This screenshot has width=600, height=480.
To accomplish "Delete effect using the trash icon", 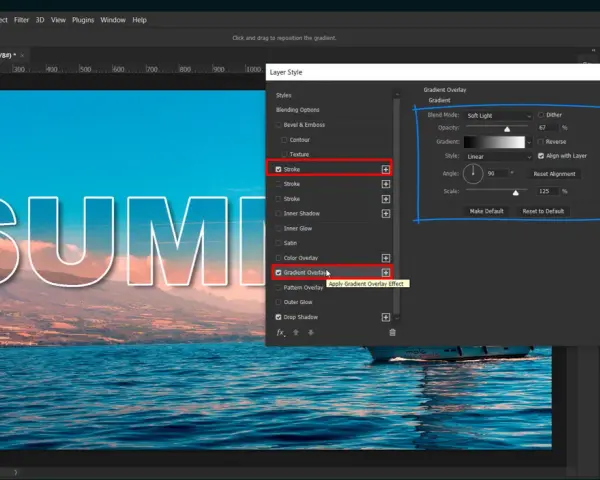I will click(x=392, y=332).
